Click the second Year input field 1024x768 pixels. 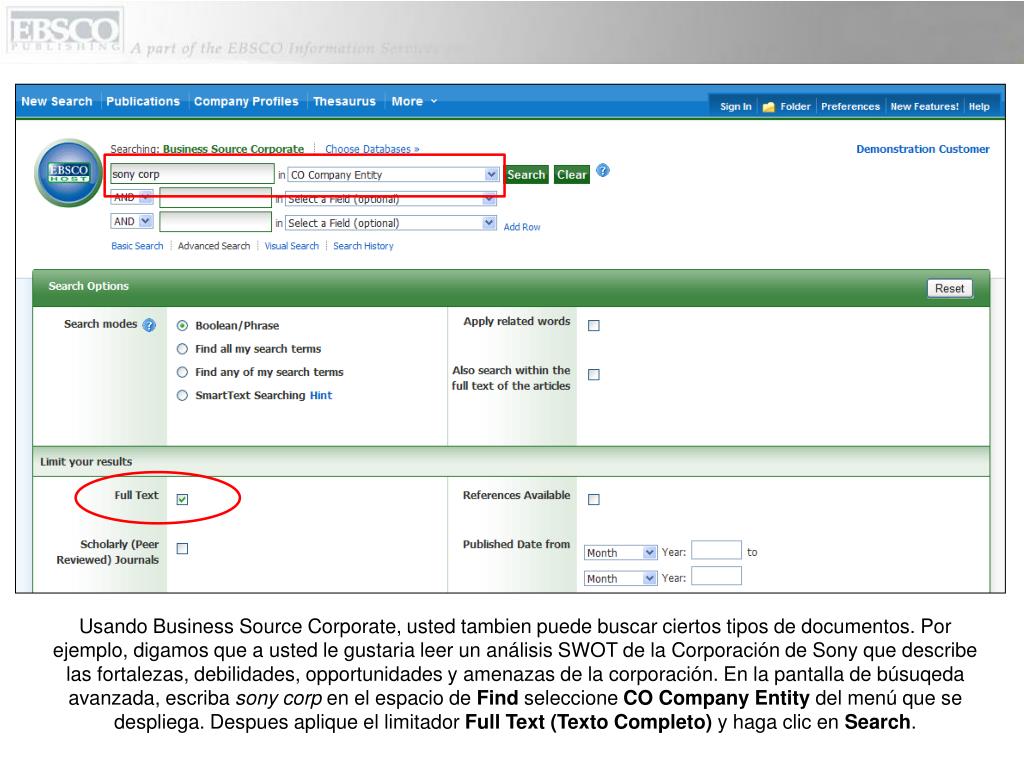point(716,576)
